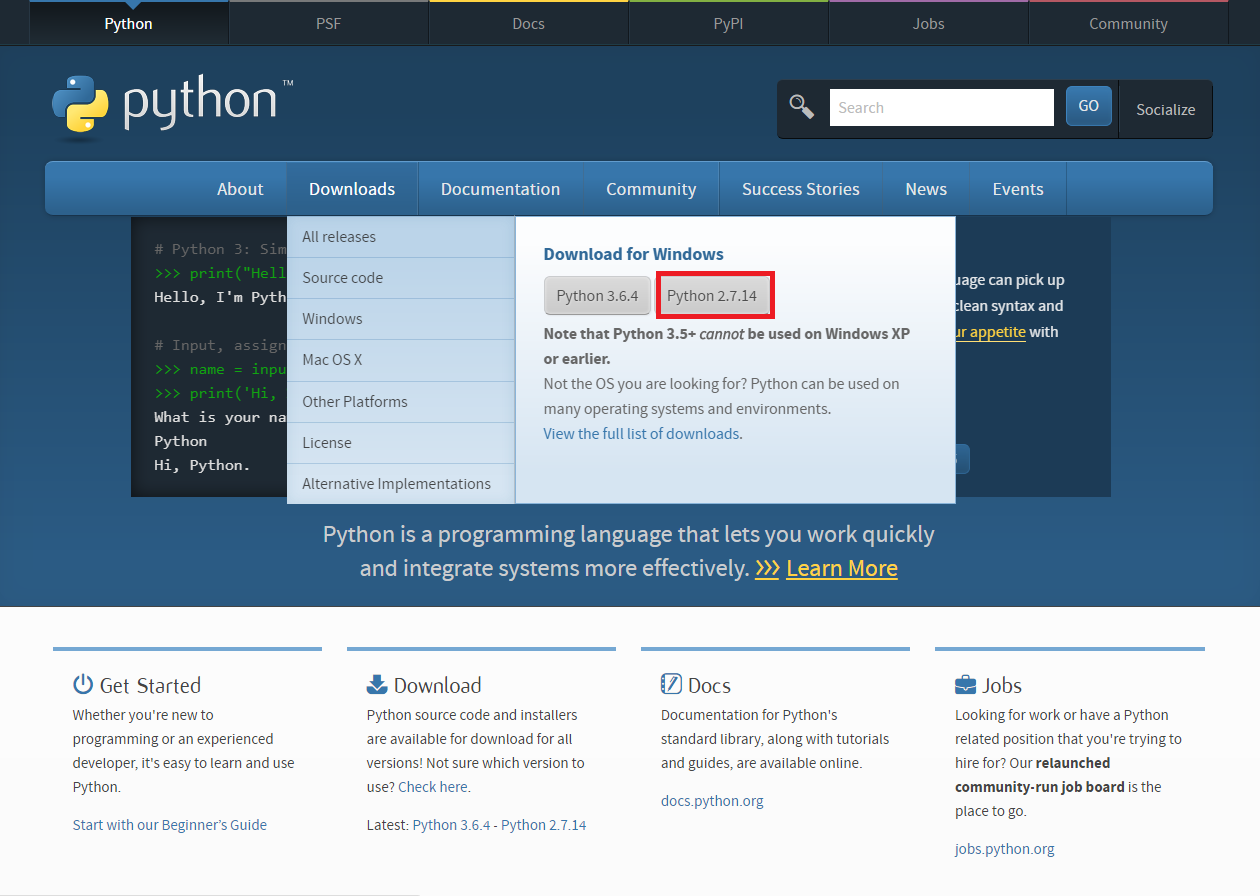Select Windows in Downloads submenu

tap(401, 319)
